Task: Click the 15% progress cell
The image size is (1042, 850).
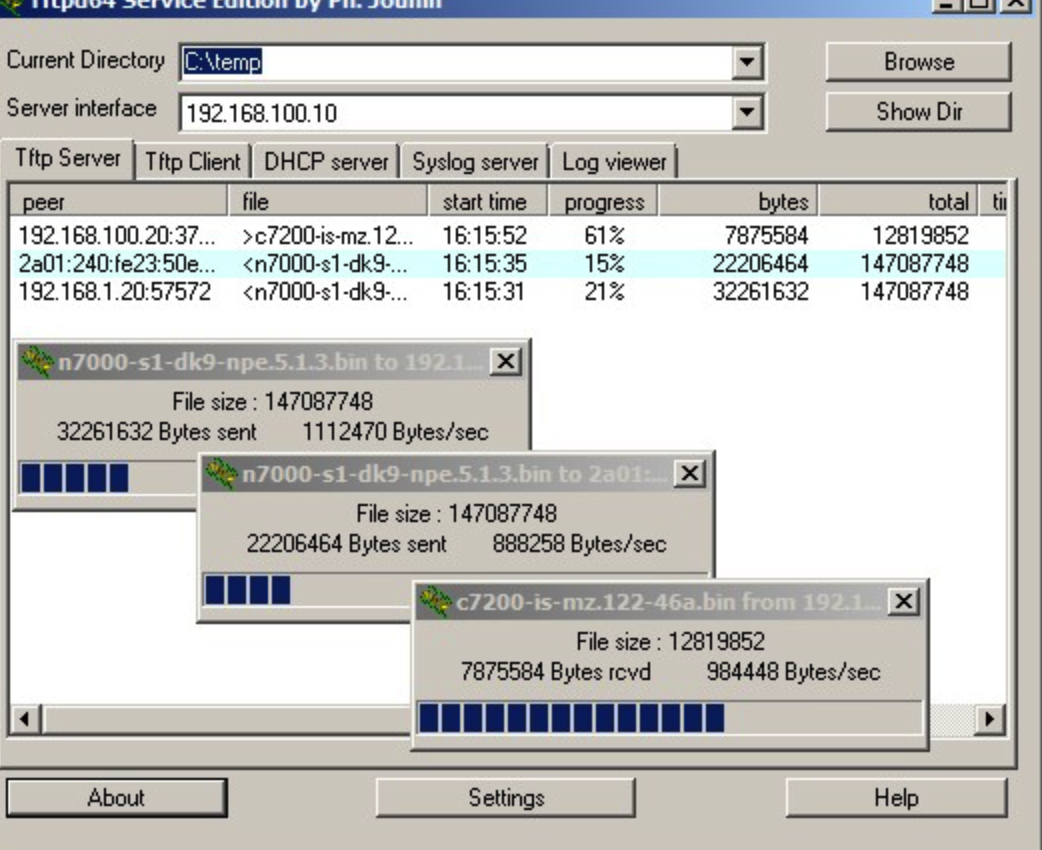Action: pyautogui.click(x=604, y=264)
